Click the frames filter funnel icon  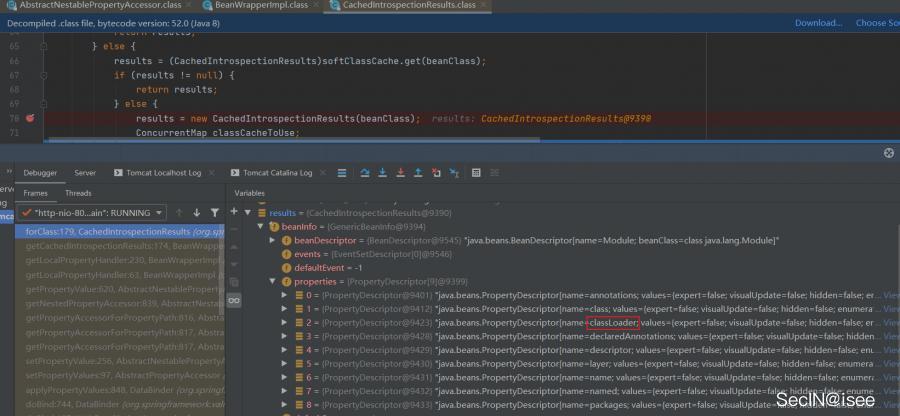pyautogui.click(x=215, y=213)
